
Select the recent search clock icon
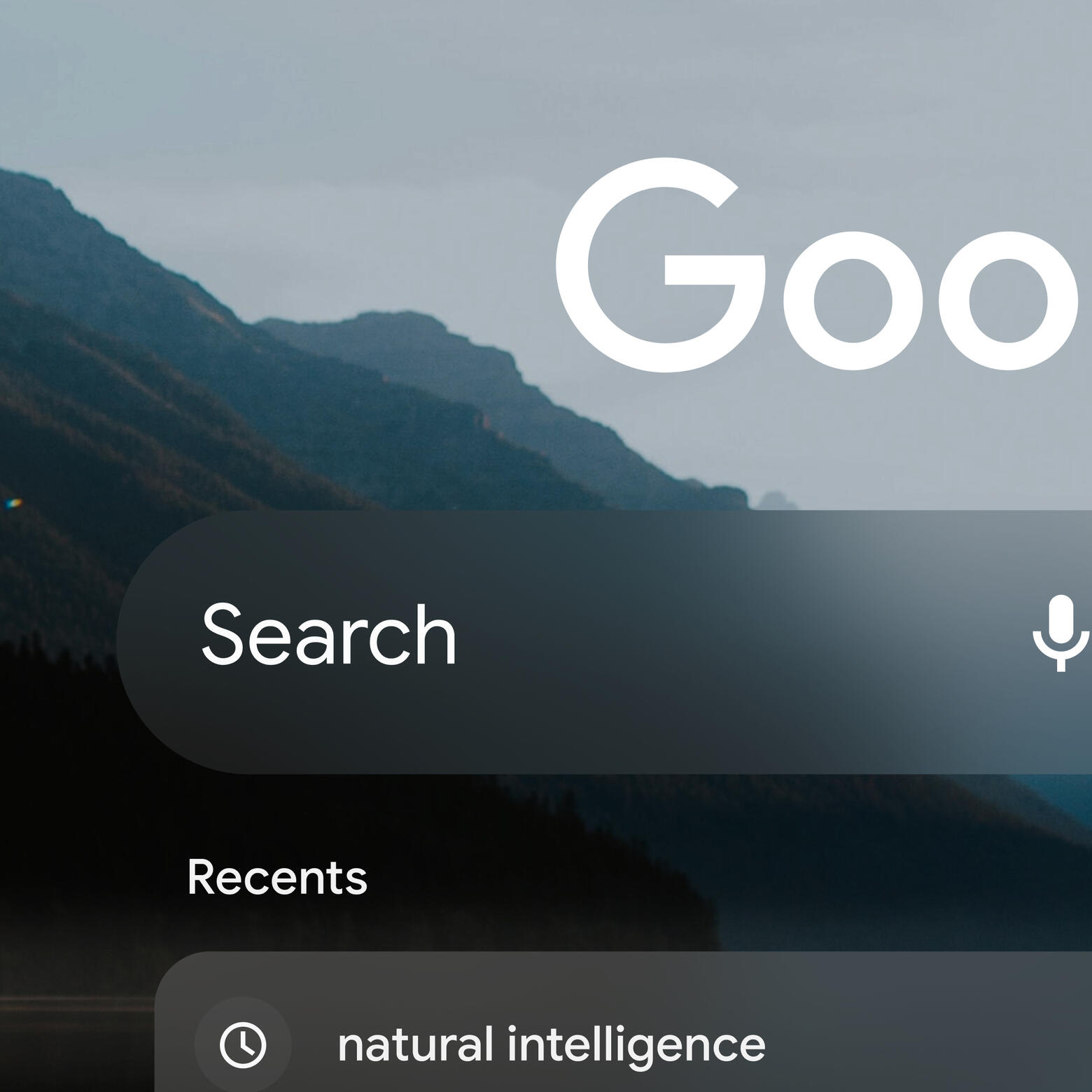coord(243,1045)
